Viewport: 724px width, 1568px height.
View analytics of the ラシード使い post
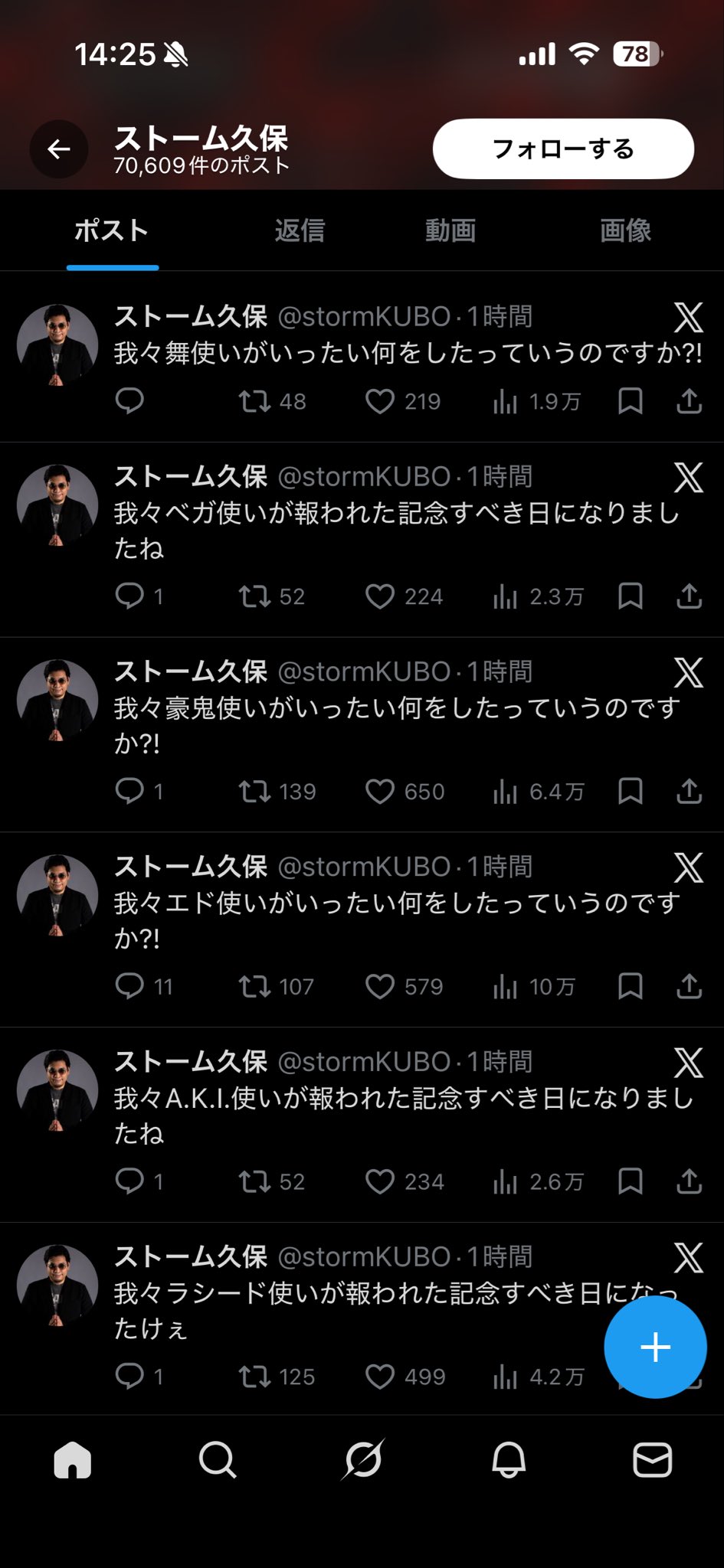click(505, 1377)
